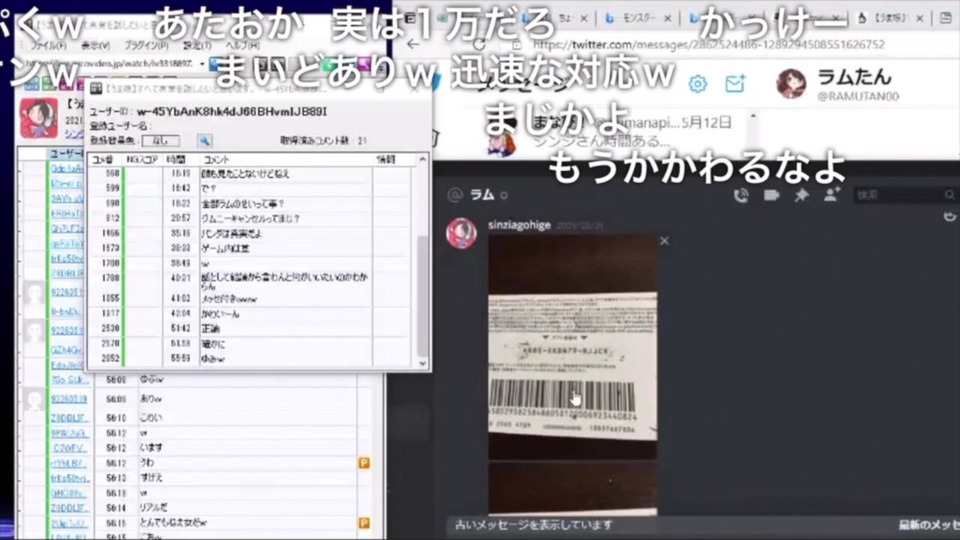Open the プラグイン(P) menu
This screenshot has width=960, height=540.
click(146, 45)
